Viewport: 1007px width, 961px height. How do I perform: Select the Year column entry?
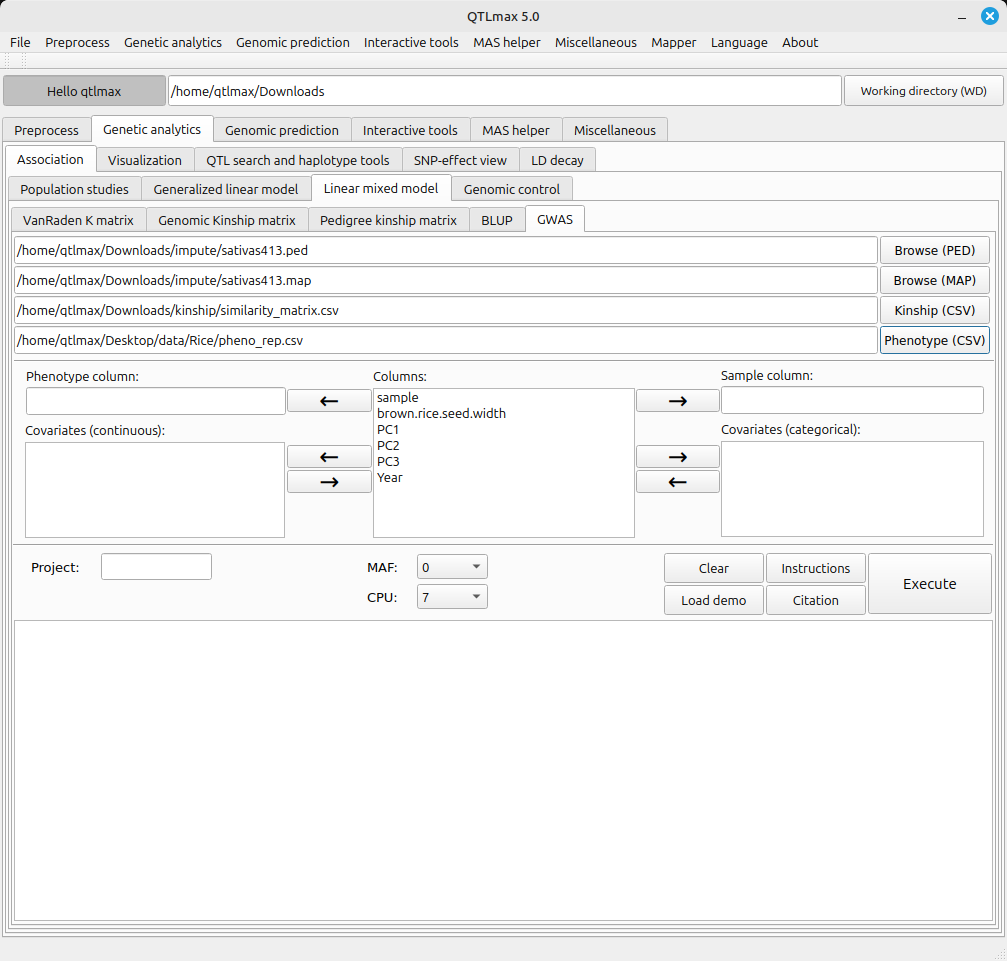(x=390, y=477)
